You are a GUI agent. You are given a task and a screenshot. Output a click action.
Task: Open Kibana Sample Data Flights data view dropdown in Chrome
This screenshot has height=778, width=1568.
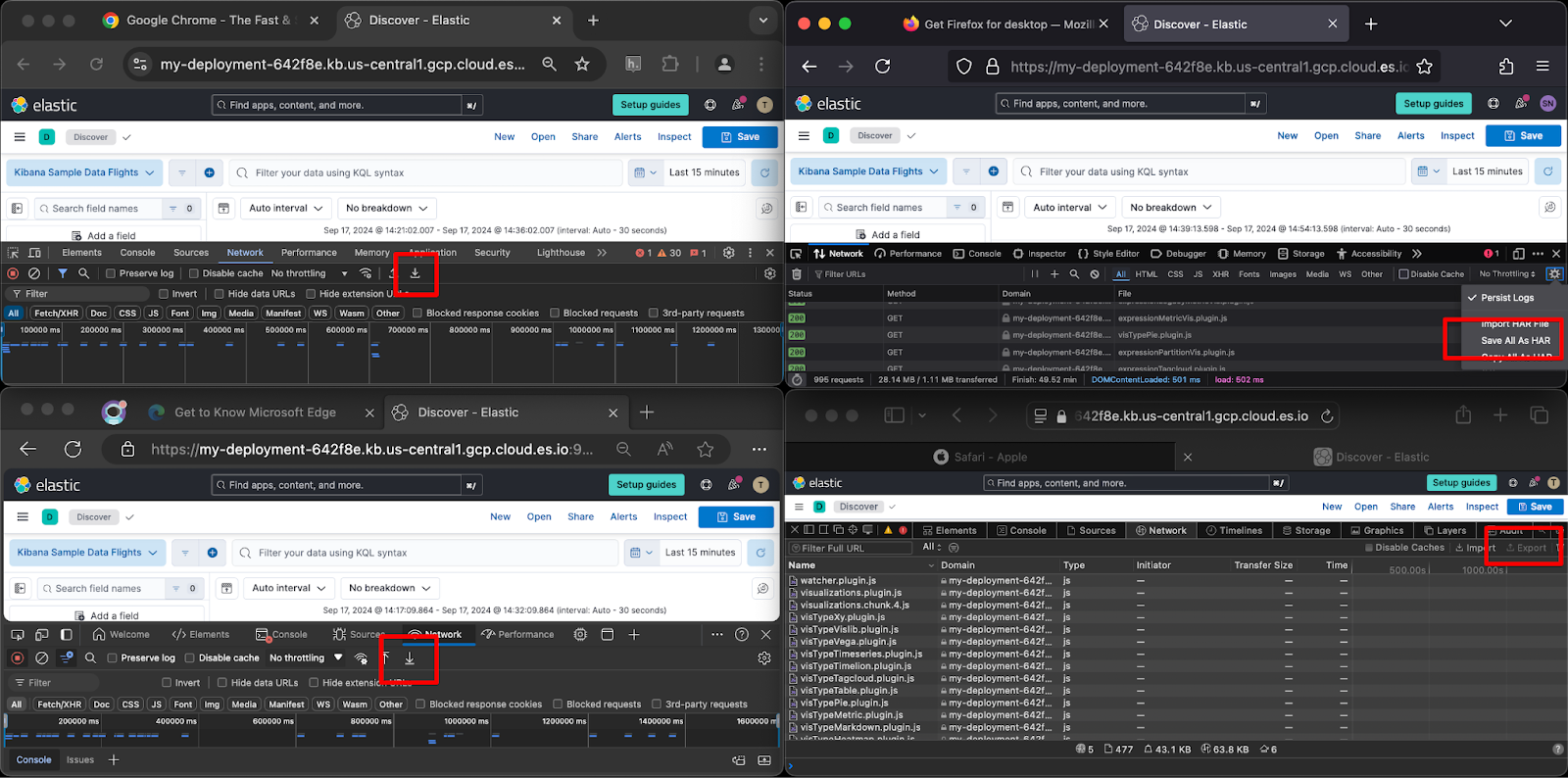pyautogui.click(x=84, y=172)
